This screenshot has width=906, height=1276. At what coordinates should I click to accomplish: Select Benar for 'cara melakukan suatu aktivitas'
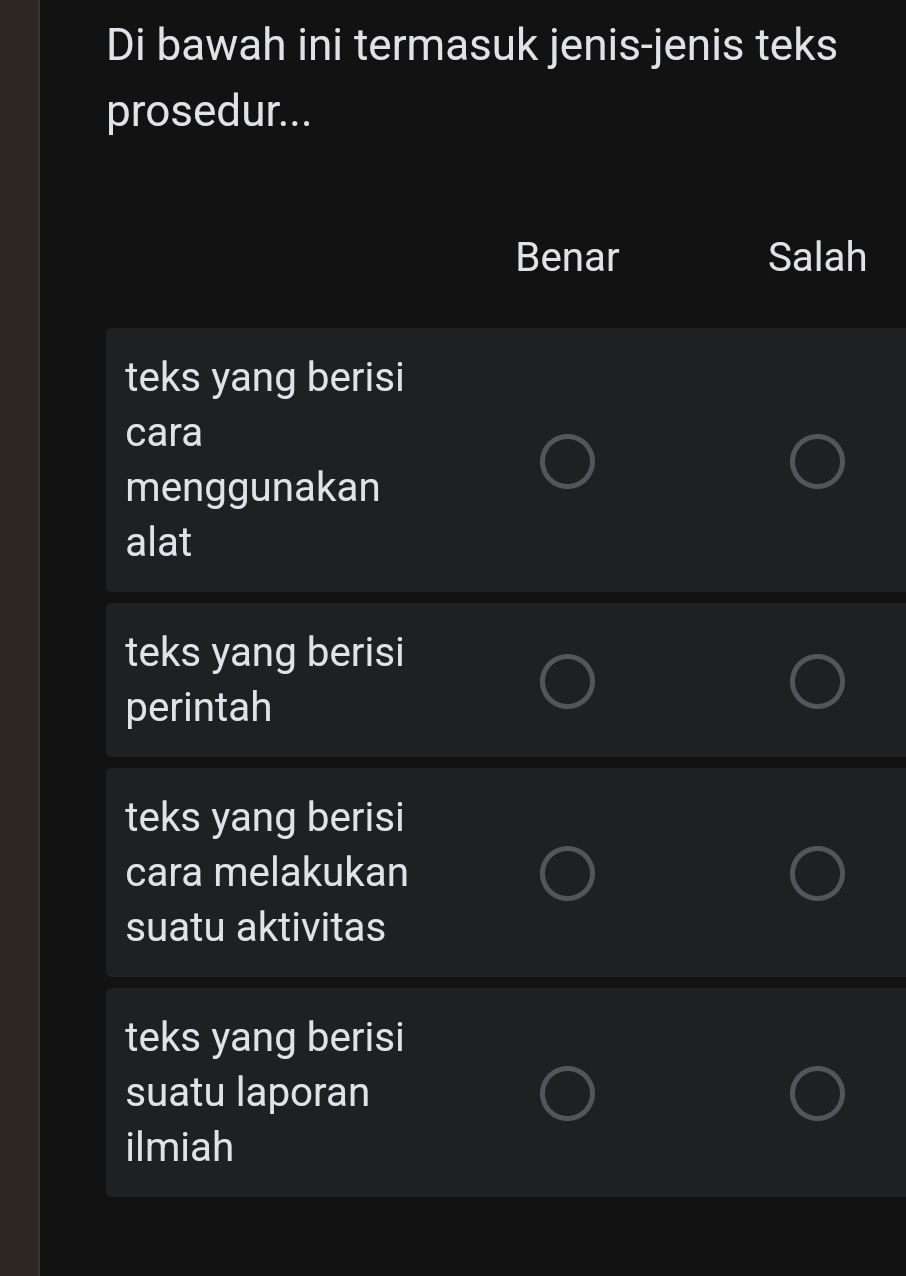click(x=568, y=872)
